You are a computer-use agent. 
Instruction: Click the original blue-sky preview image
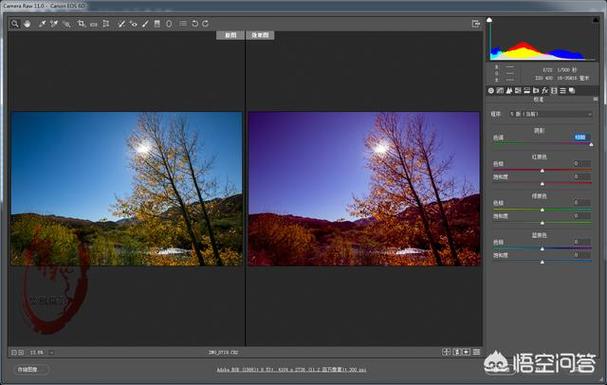click(127, 189)
